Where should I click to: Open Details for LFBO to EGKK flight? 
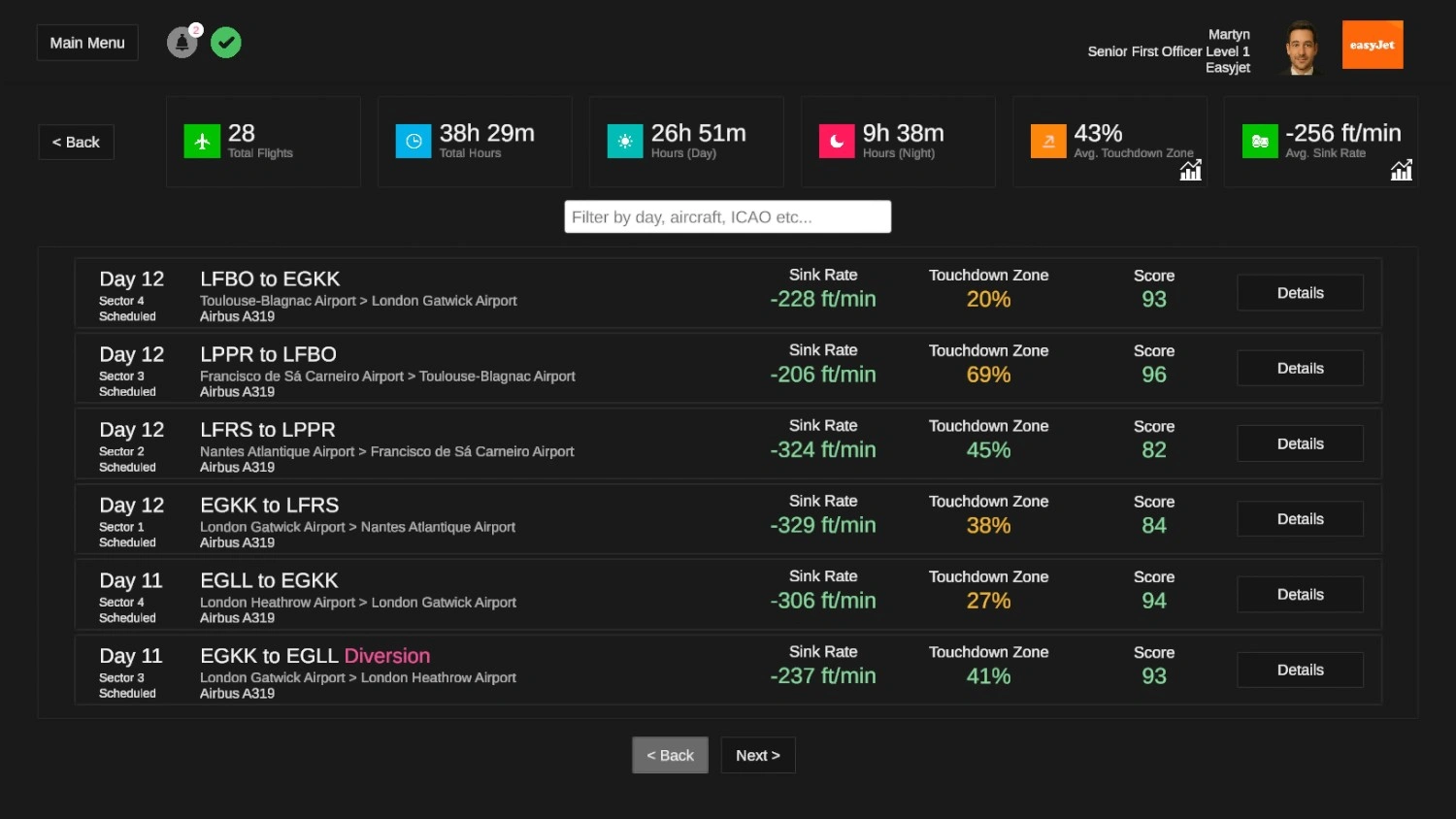click(1300, 293)
